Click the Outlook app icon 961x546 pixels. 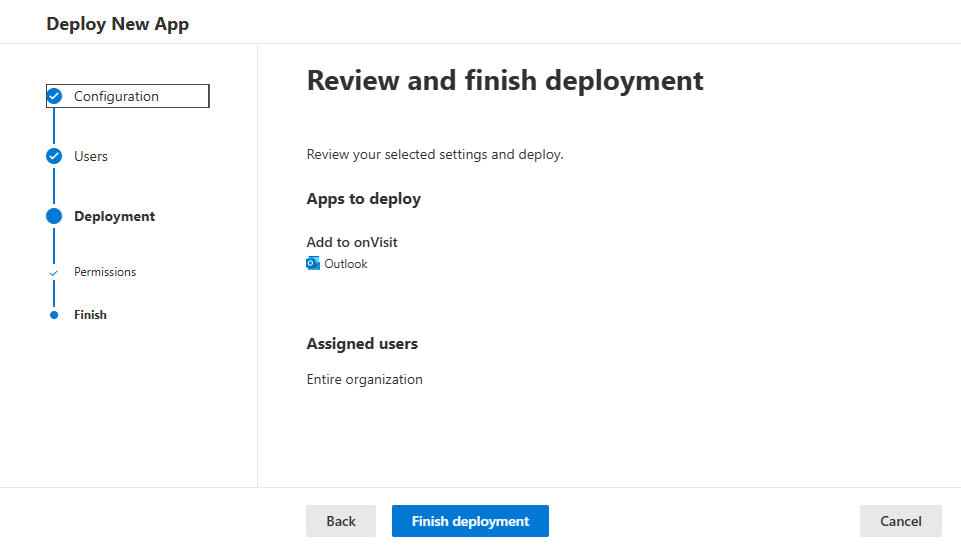click(313, 264)
